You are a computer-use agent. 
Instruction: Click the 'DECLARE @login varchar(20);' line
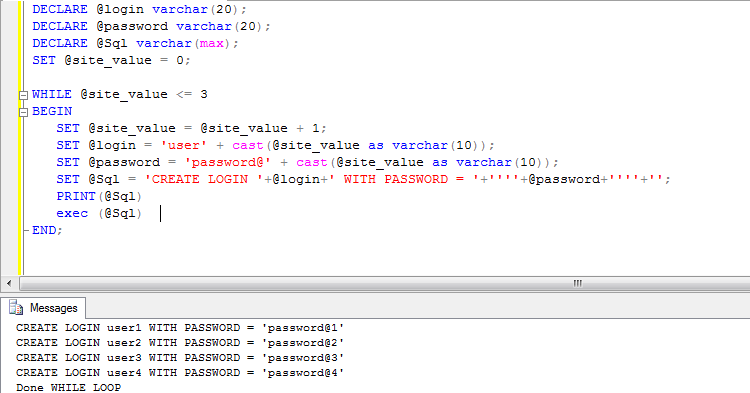click(139, 9)
